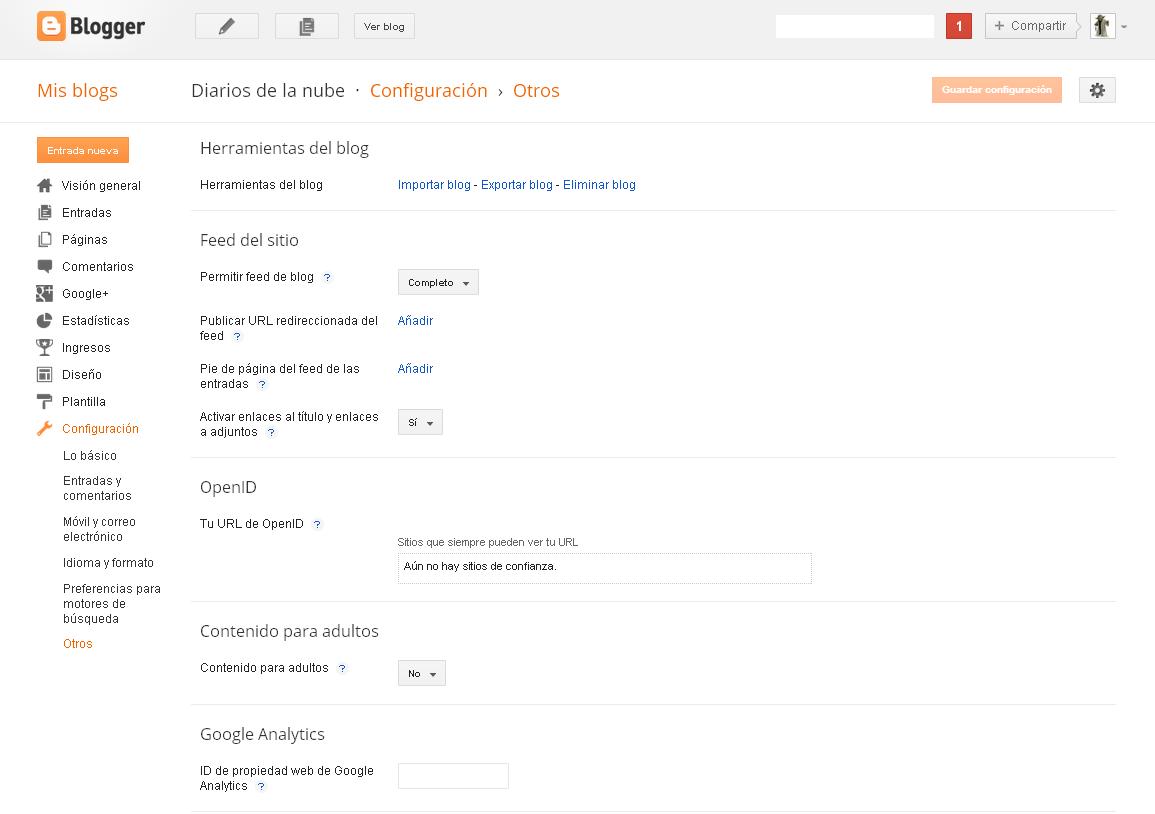Open help icon for Permitir feed de blog
The height and width of the screenshot is (814, 1155).
tap(327, 278)
